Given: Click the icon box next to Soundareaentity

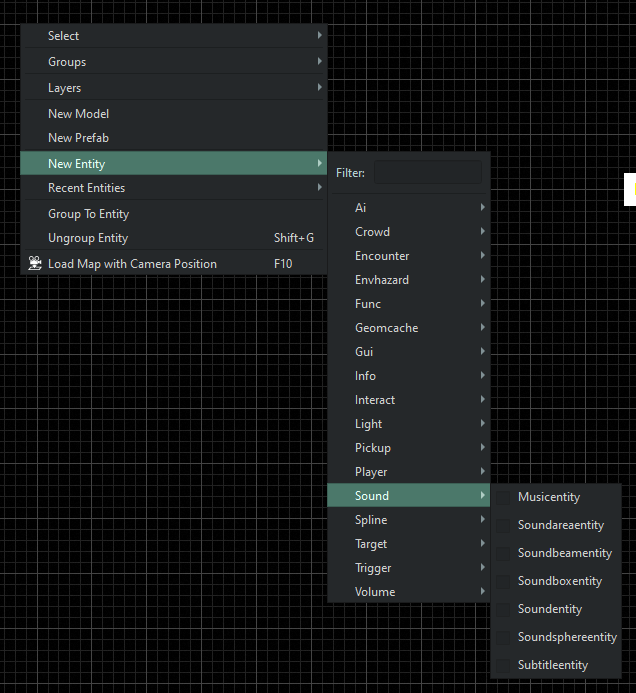Looking at the screenshot, I should coord(503,525).
